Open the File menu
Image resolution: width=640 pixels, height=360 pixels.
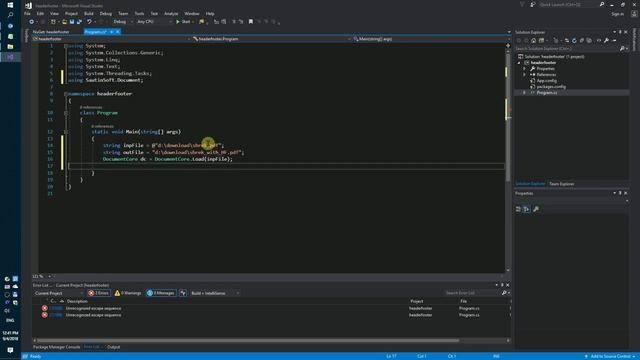(27, 13)
